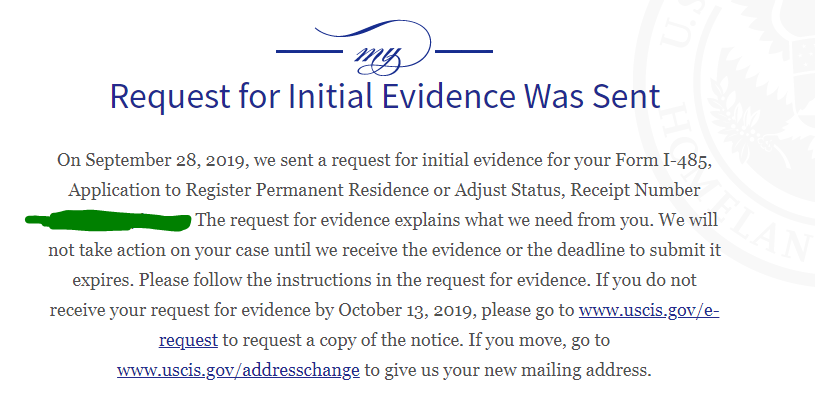Viewport: 815px width, 410px height.
Task: Click the underlined "request" link continuation
Action: 188,340
